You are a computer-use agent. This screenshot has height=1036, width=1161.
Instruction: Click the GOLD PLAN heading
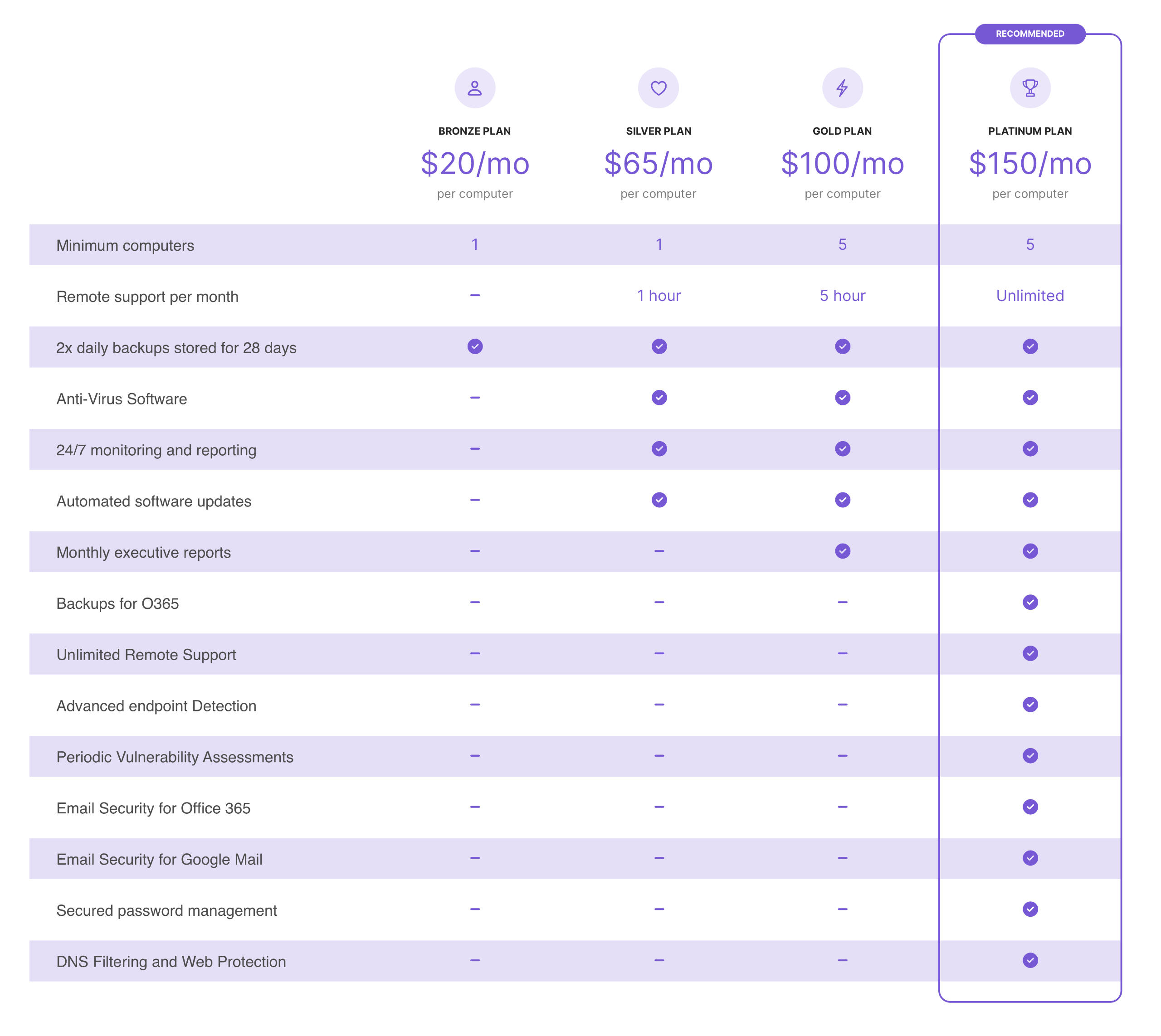[x=842, y=131]
